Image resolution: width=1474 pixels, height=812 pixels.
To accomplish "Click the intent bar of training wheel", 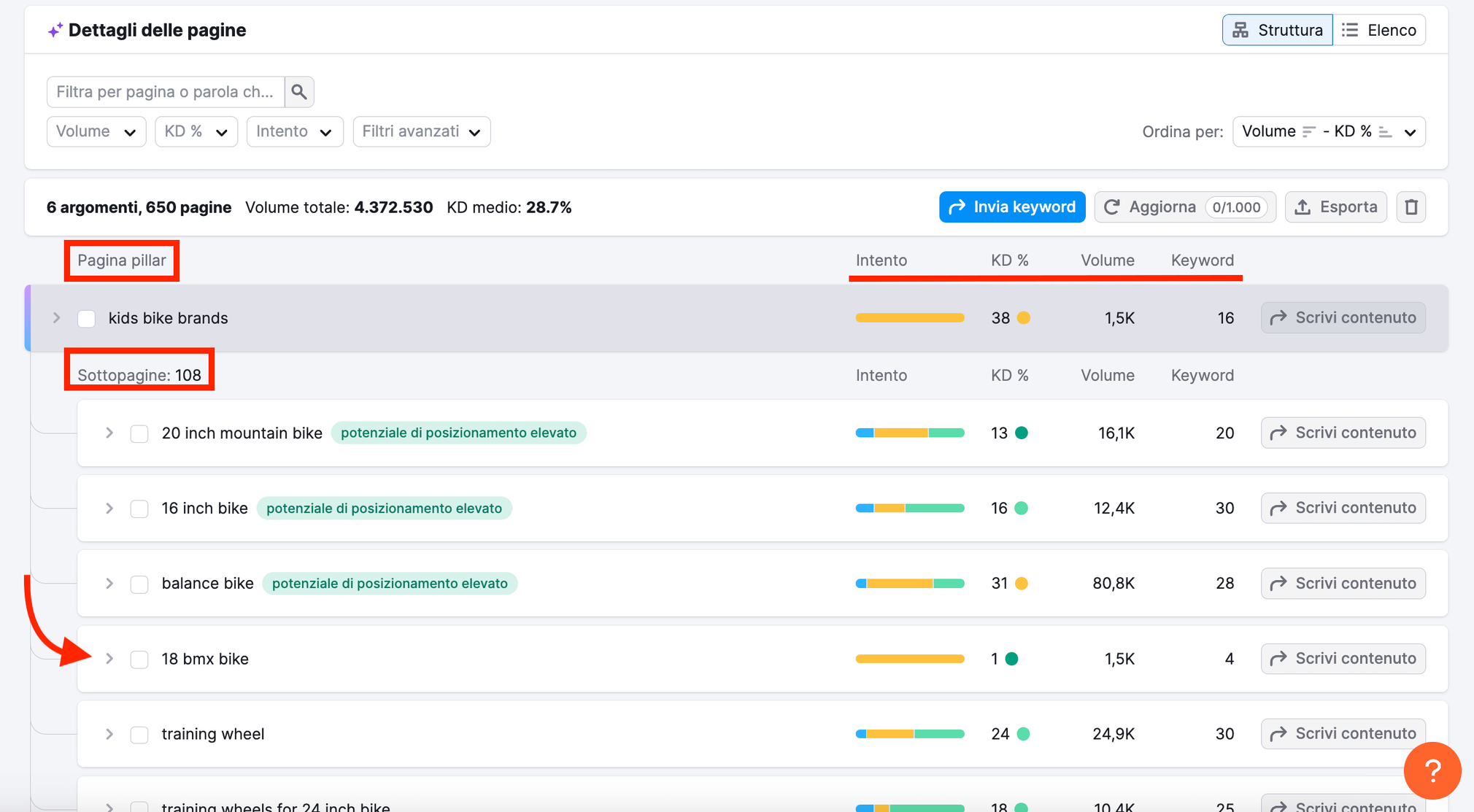I will tap(910, 734).
